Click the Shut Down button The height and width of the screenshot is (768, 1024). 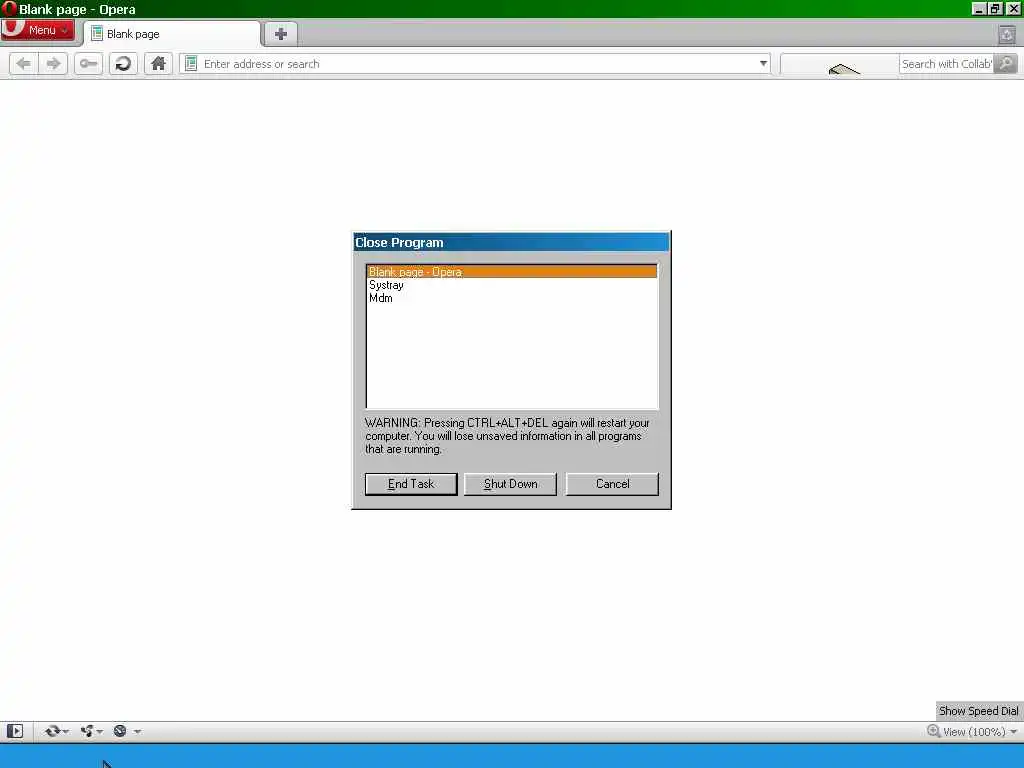pos(511,484)
